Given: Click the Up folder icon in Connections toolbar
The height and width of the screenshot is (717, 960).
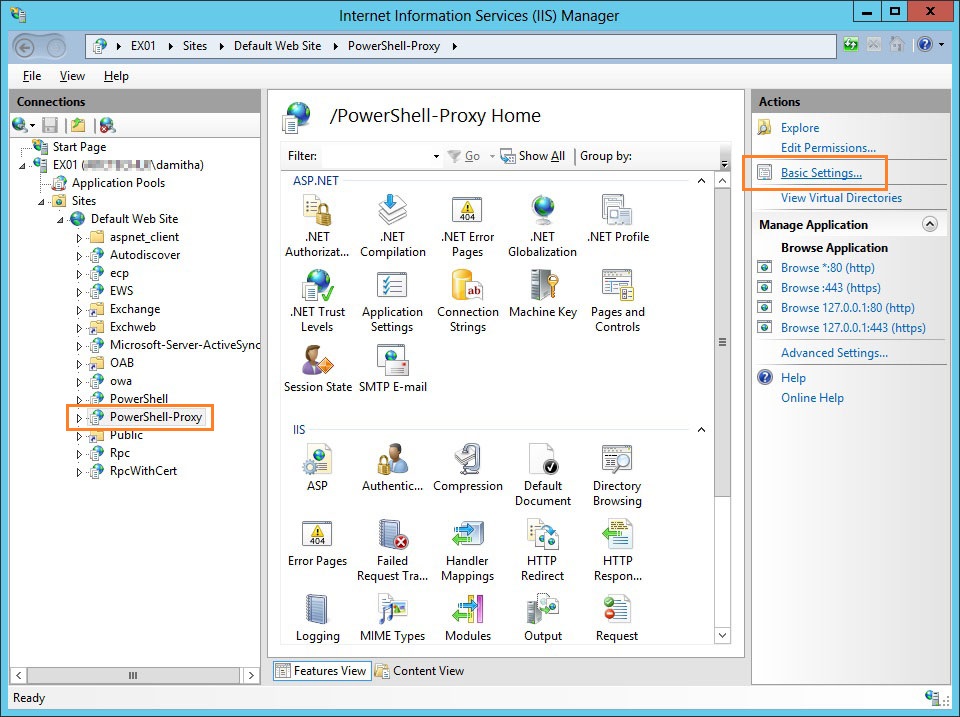Looking at the screenshot, I should coord(78,126).
